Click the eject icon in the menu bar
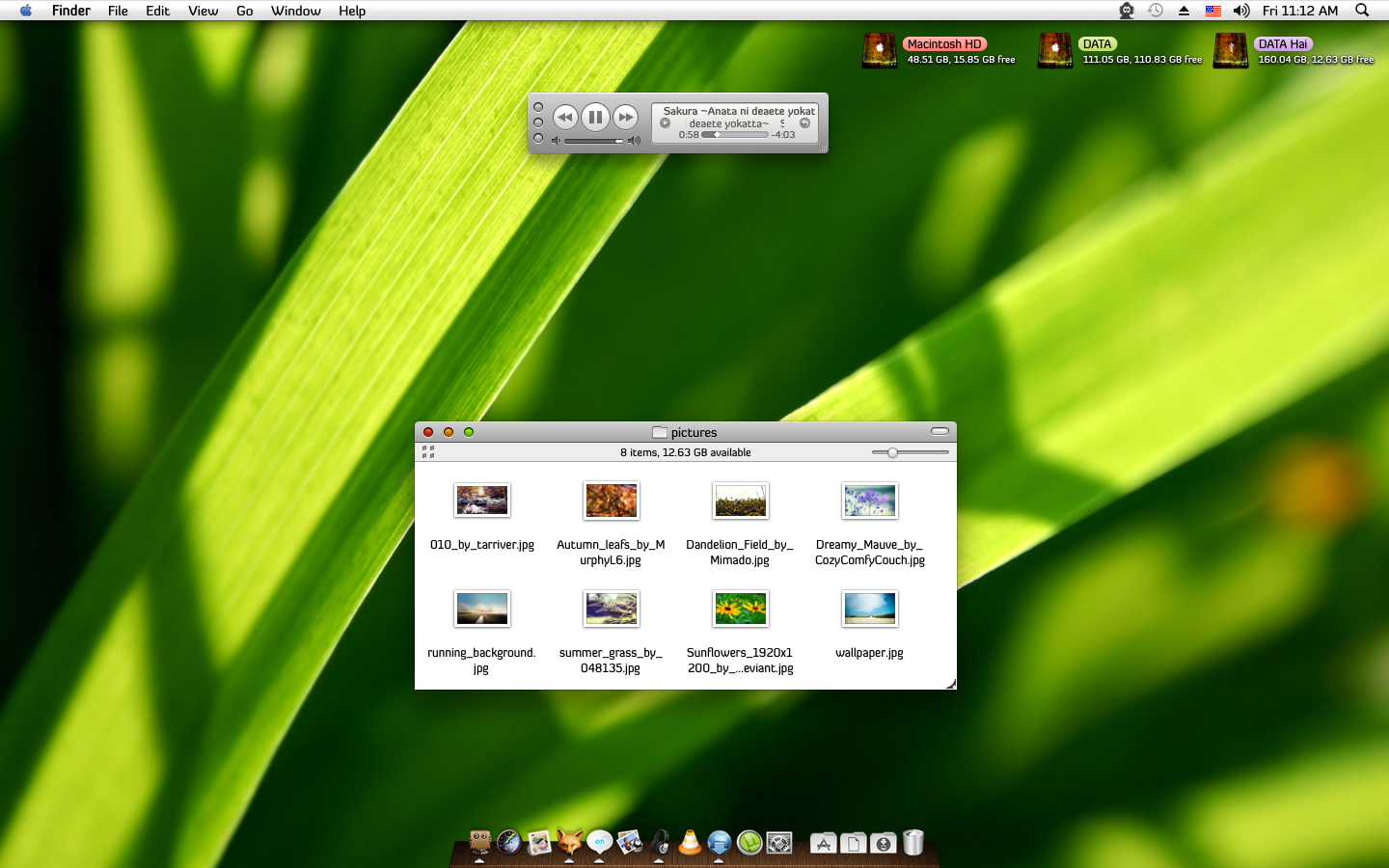 (x=1184, y=11)
